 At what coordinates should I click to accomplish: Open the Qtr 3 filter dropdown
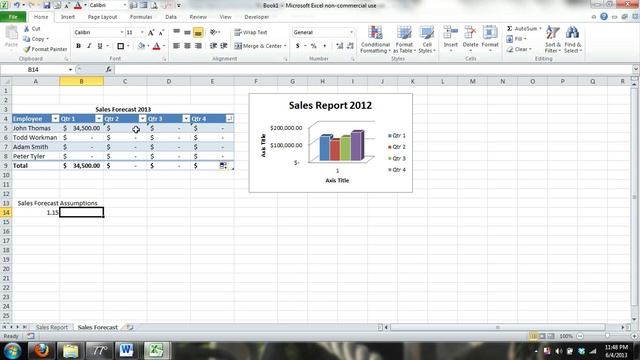[186, 119]
